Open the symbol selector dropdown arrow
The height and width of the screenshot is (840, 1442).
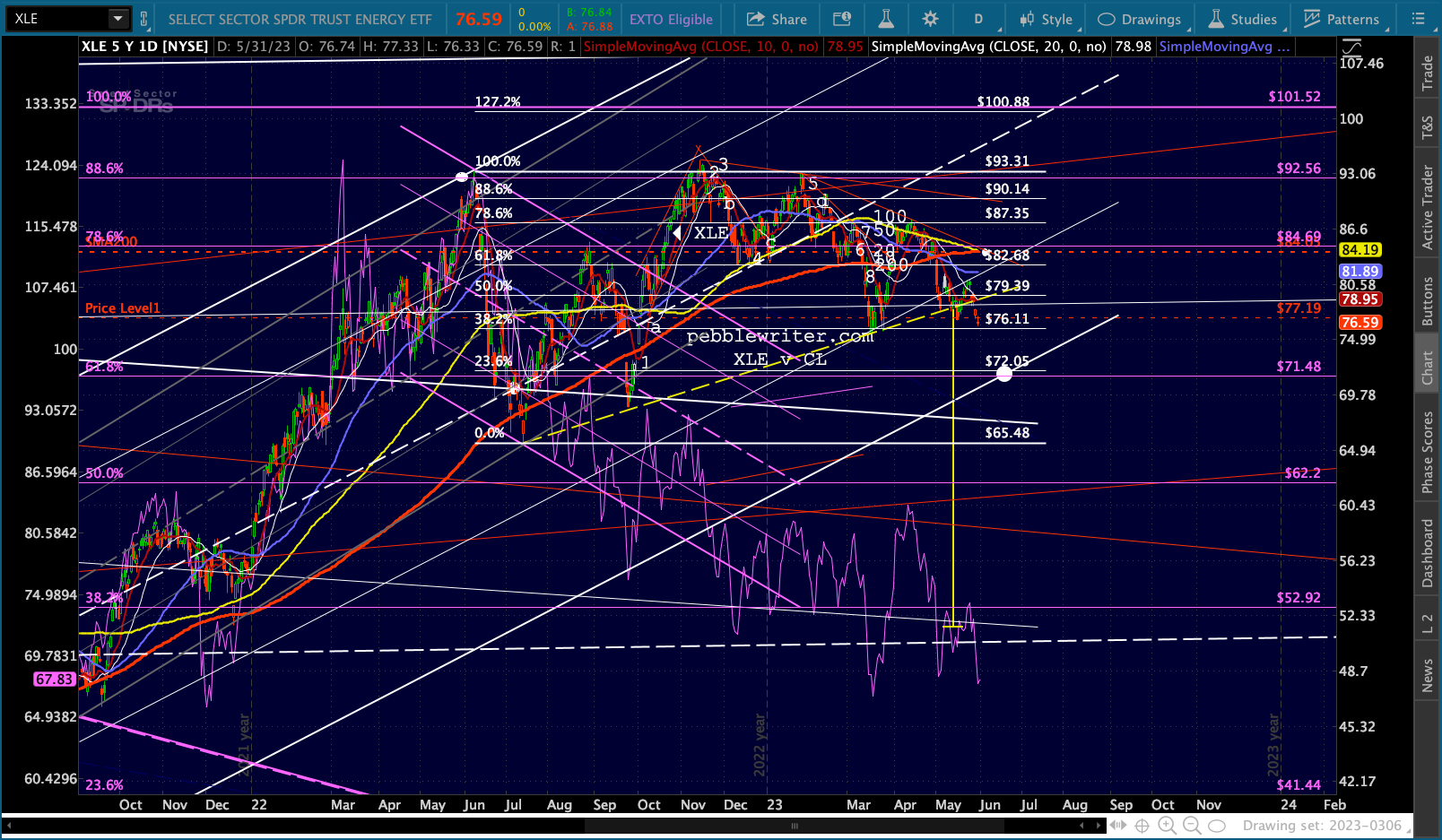(118, 19)
